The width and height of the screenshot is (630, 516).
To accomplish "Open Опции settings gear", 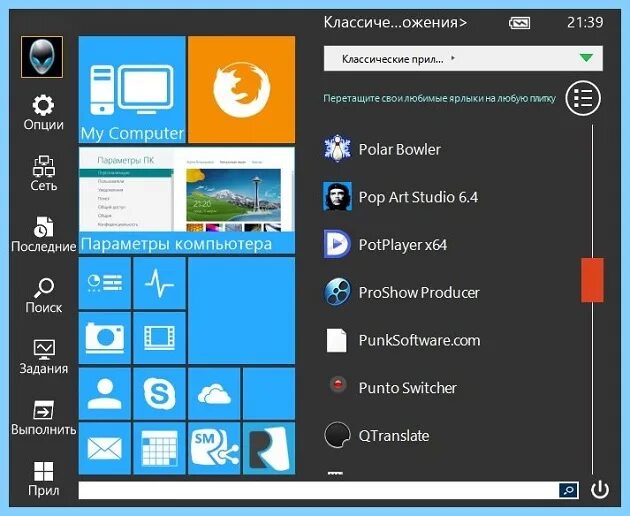I will (x=43, y=113).
